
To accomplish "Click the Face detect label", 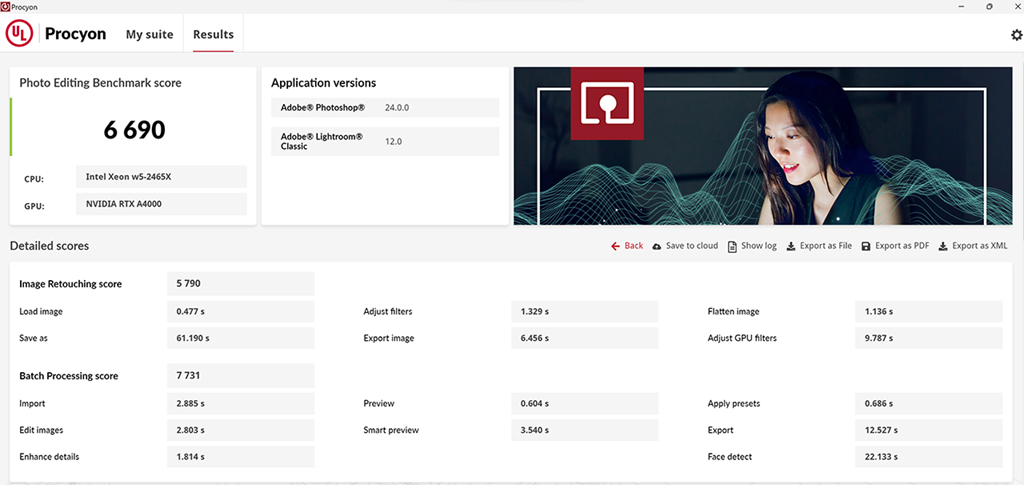I will [x=729, y=457].
